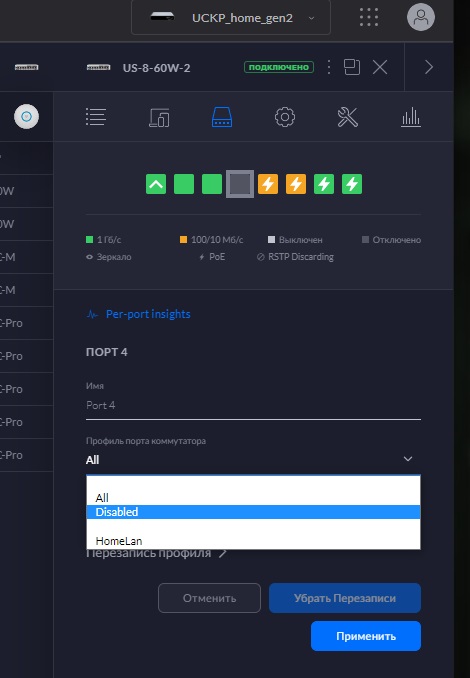Collapse the switch port profile dropdown arrow
The height and width of the screenshot is (678, 470).
pyautogui.click(x=408, y=459)
